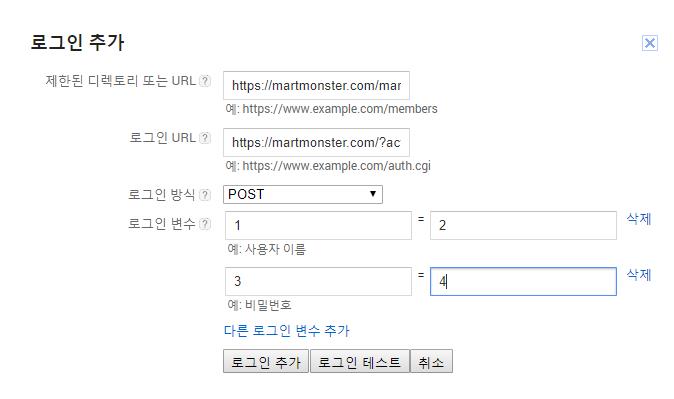
Task: Focus the restricted directory URL field
Action: pyautogui.click(x=316, y=86)
